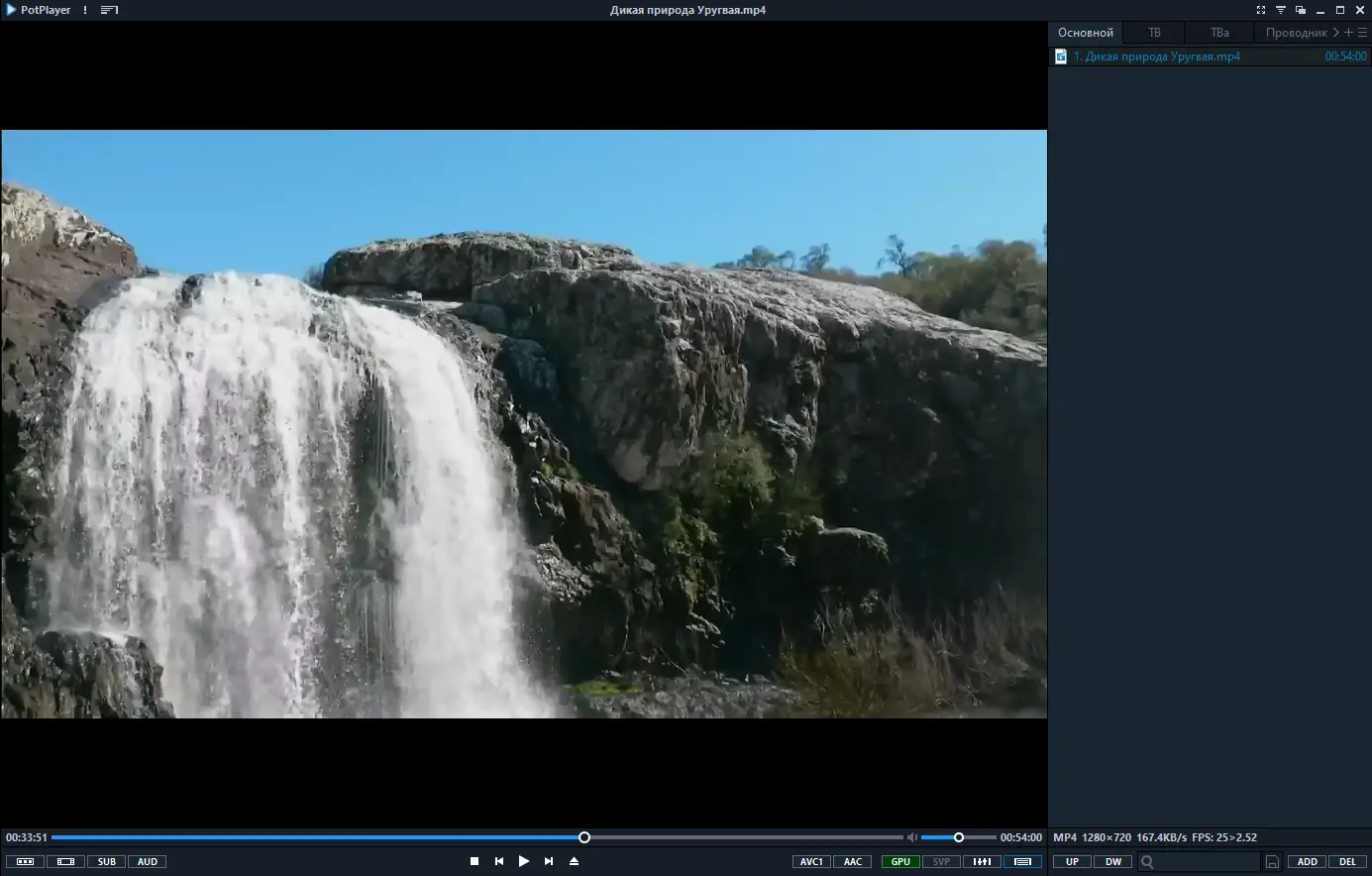Skip to the next track icon
This screenshot has height=876, width=1372.
(549, 861)
